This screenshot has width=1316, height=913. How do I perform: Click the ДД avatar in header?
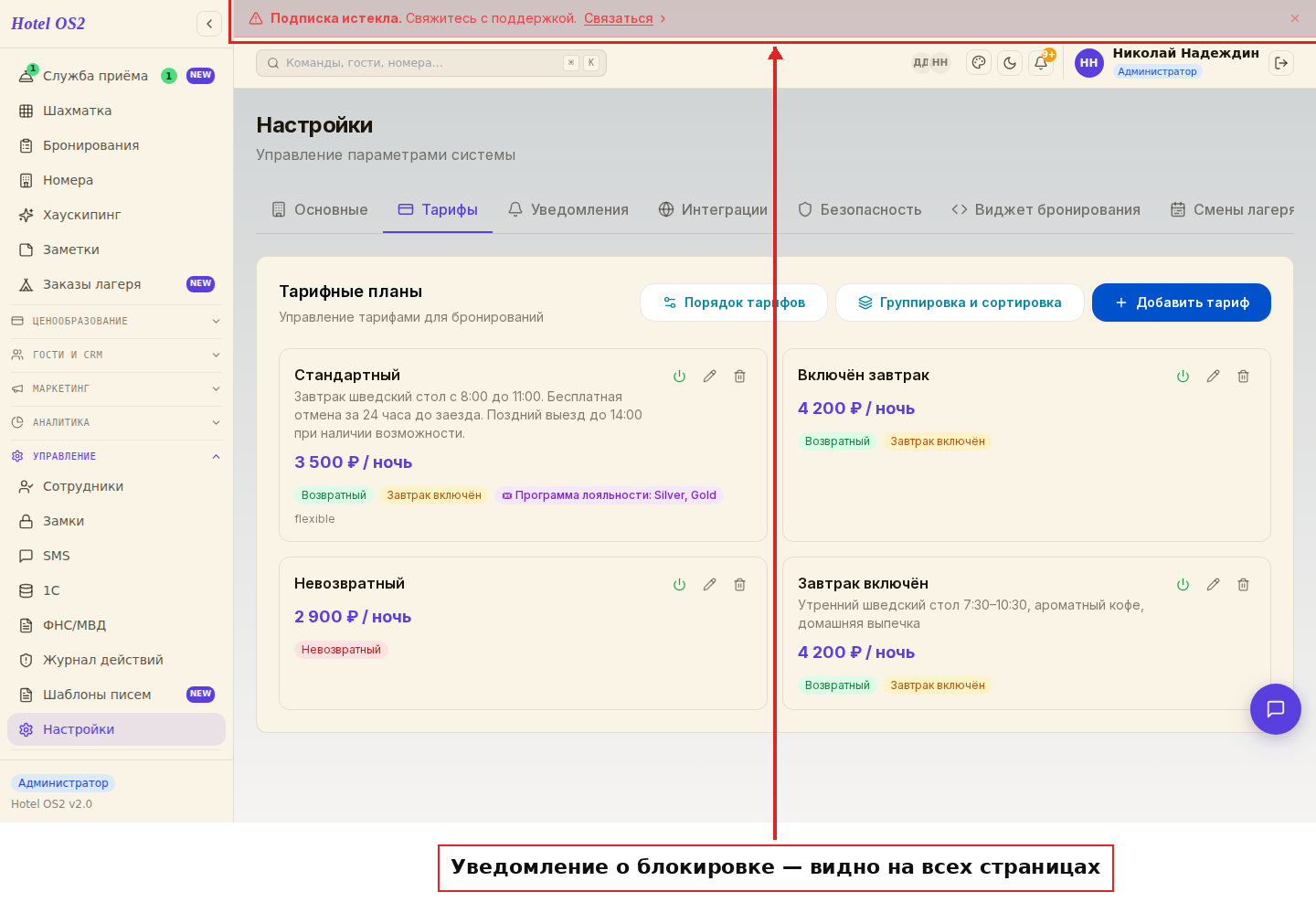point(920,63)
